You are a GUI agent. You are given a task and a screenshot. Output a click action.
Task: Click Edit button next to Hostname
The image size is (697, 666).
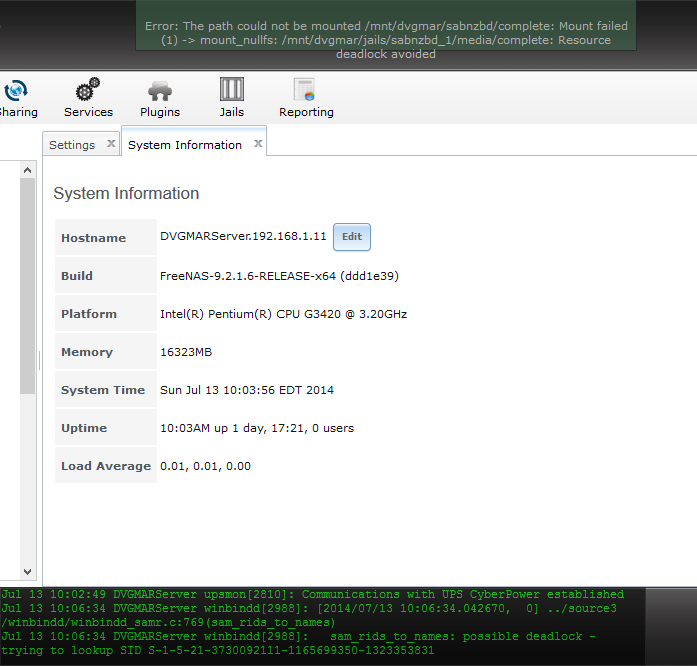pos(352,237)
